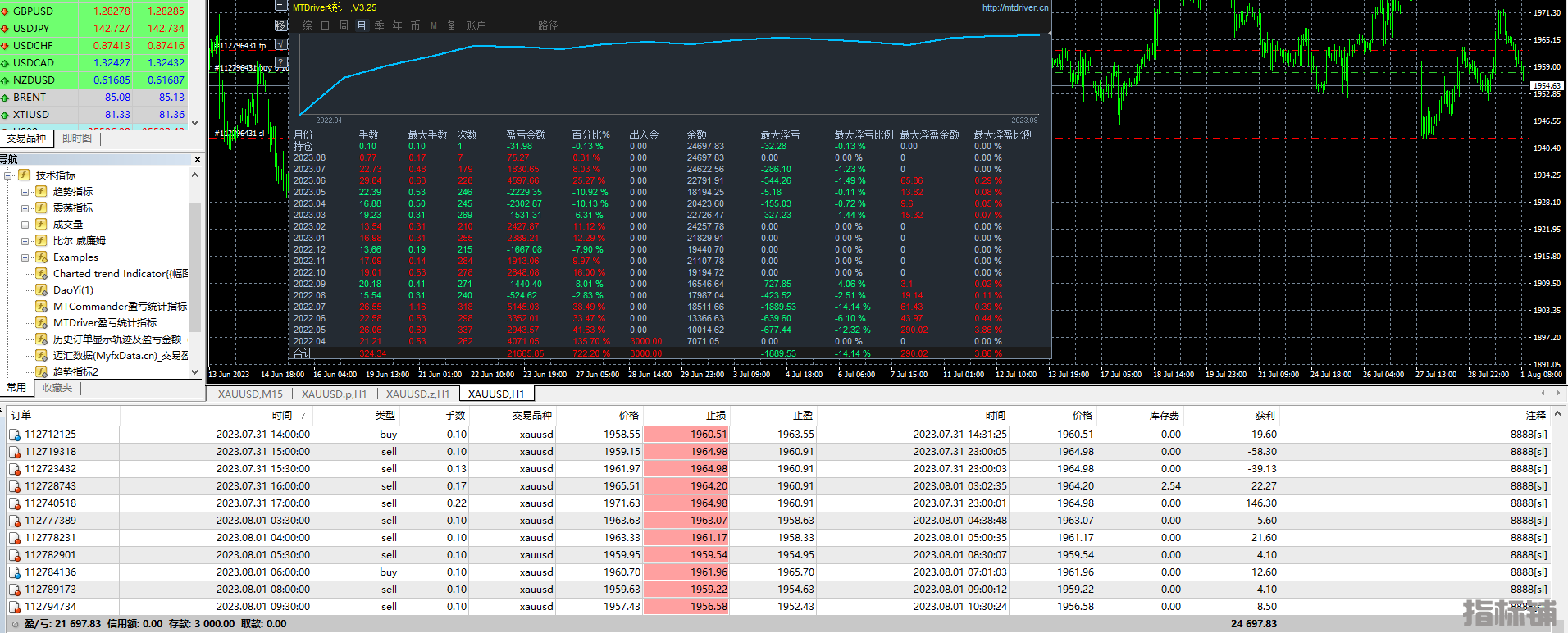Click the 移 move icon beside stats panel
Viewport: 1568px width, 633px height.
[280, 25]
